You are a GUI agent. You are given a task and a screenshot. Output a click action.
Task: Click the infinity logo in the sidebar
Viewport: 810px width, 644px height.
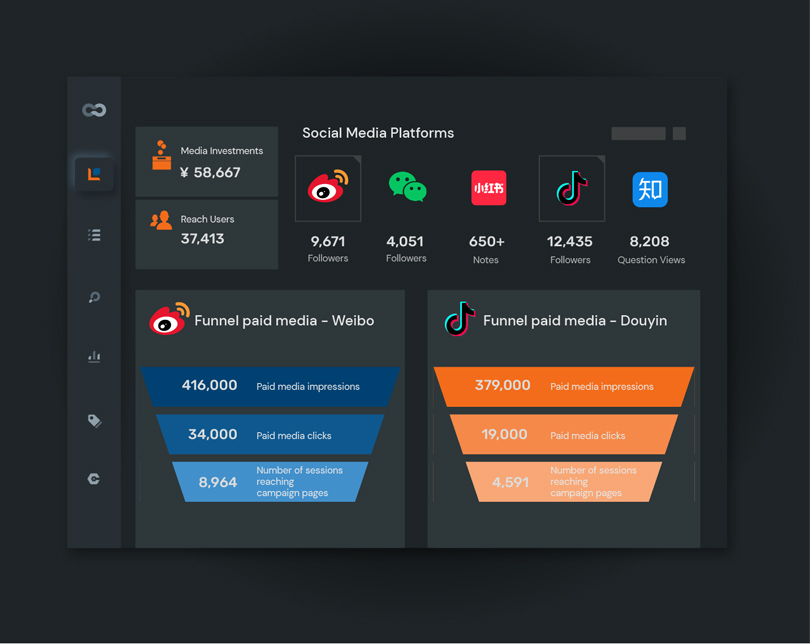pos(94,110)
